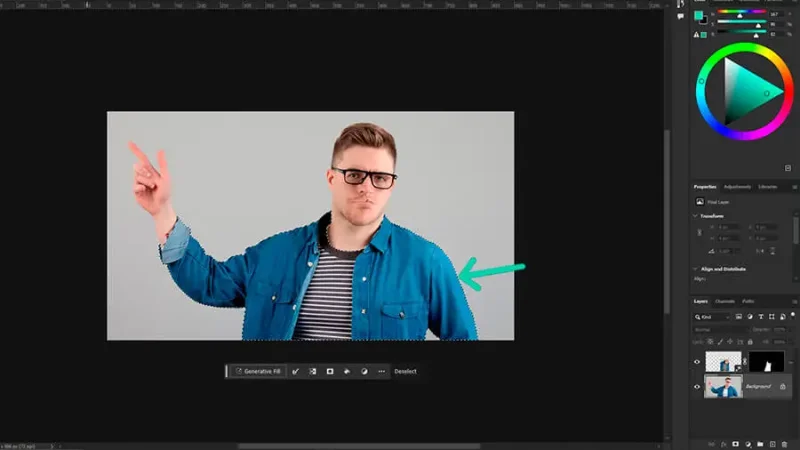Click the Fill Selection bucket icon
The image size is (800, 450).
click(347, 371)
